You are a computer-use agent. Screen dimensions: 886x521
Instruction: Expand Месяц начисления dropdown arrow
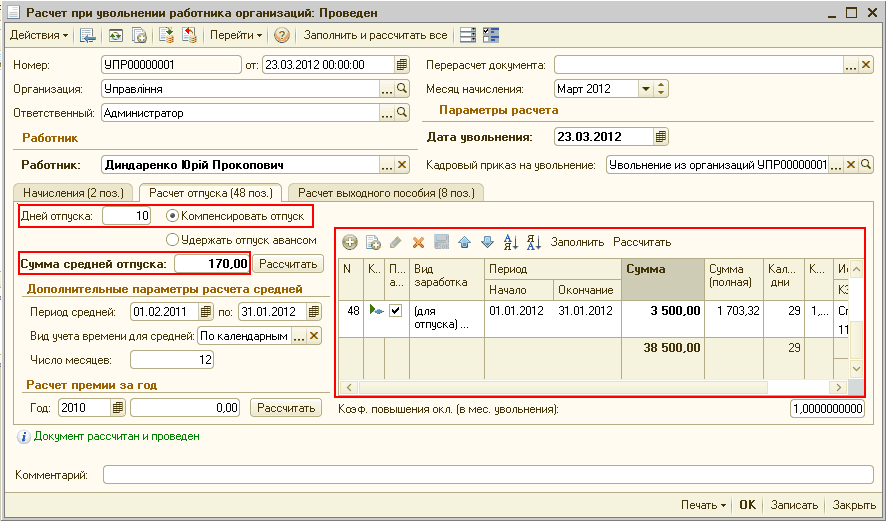[x=646, y=89]
